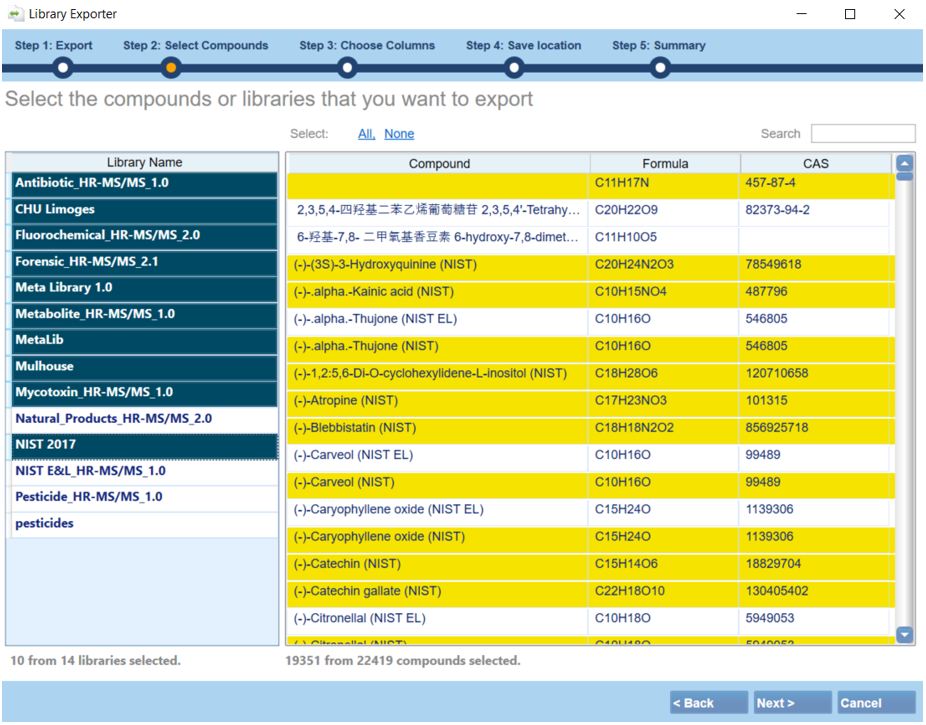This screenshot has height=725, width=926.
Task: Click the Step 4: Save location label
Action: click(x=523, y=45)
